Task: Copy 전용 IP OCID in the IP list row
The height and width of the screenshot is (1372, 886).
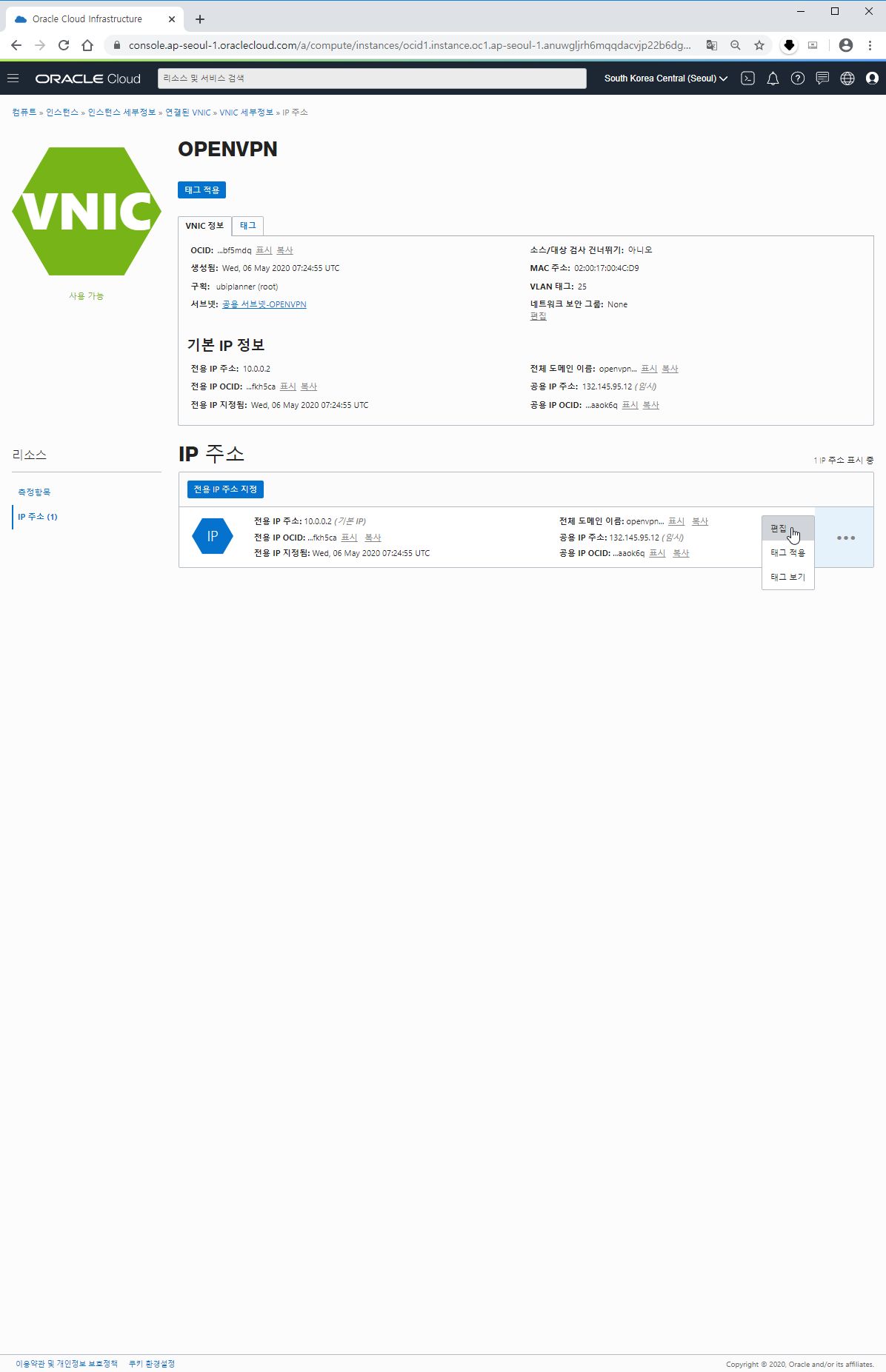Action: (x=373, y=538)
